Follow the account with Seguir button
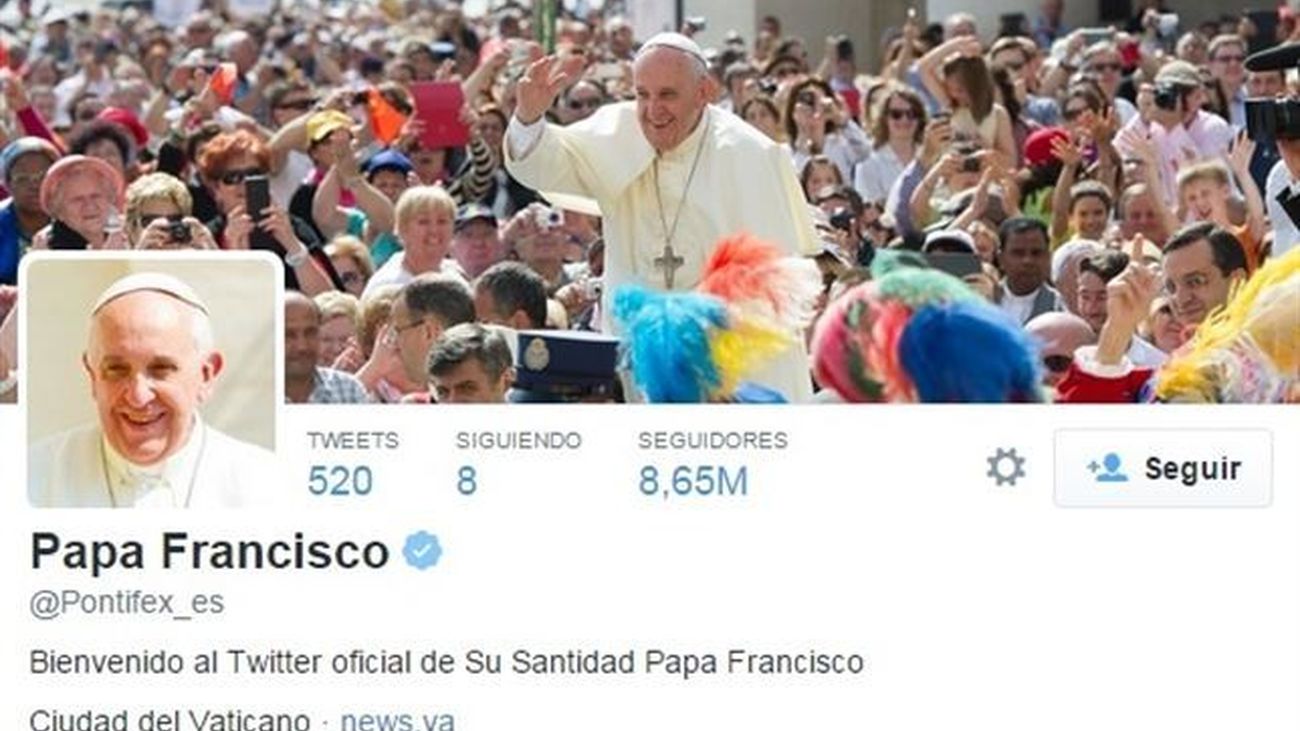This screenshot has width=1300, height=731. coord(1163,468)
